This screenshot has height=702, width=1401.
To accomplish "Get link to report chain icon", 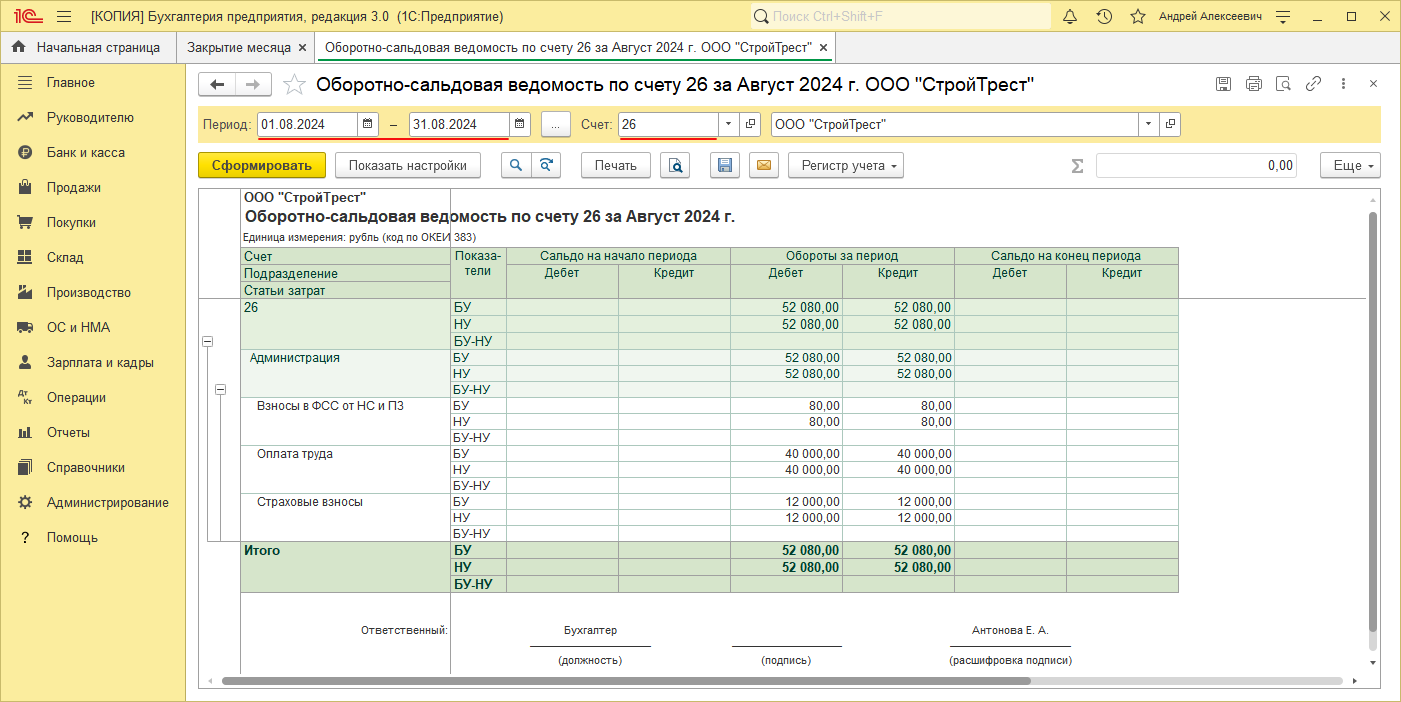I will pos(1314,85).
